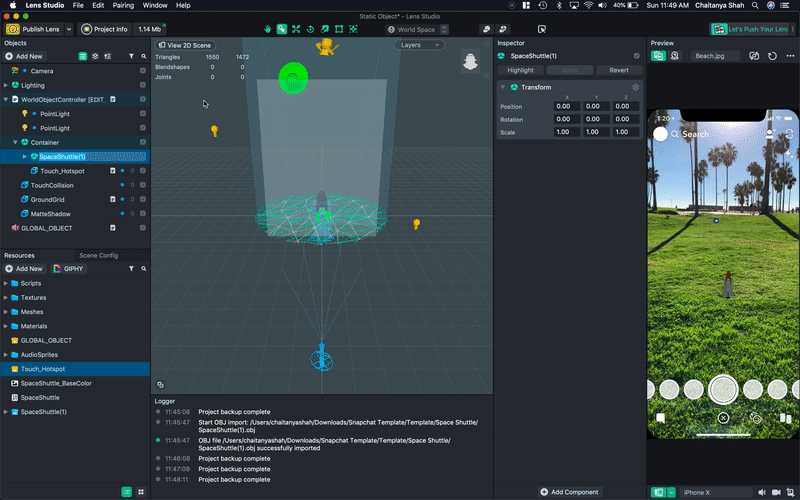Open the Edit menu

click(98, 5)
